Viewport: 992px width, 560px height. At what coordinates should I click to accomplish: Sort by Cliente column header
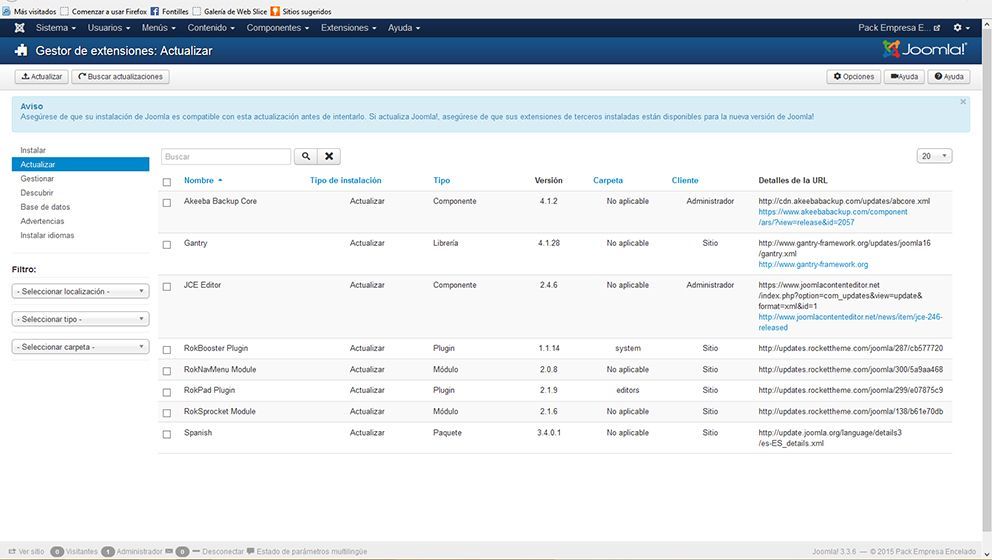(685, 180)
